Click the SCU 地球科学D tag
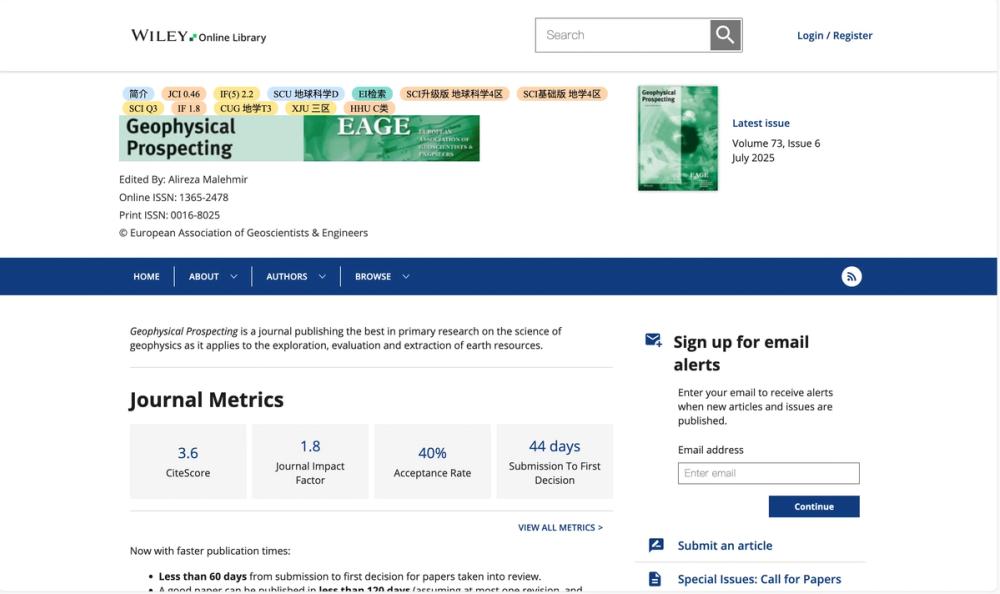This screenshot has height=594, width=1000. point(305,94)
